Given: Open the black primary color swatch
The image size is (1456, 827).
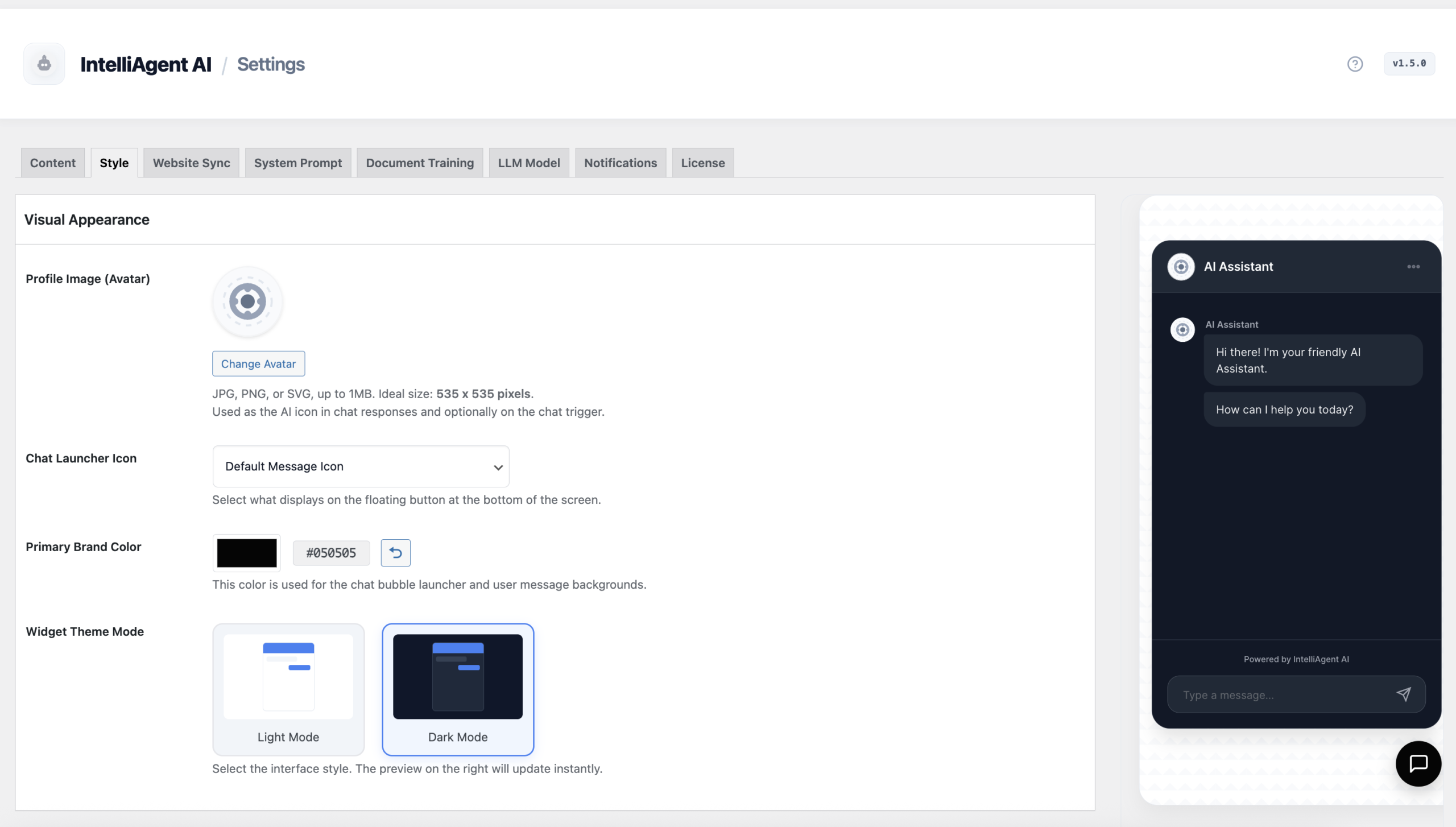Looking at the screenshot, I should (x=246, y=553).
